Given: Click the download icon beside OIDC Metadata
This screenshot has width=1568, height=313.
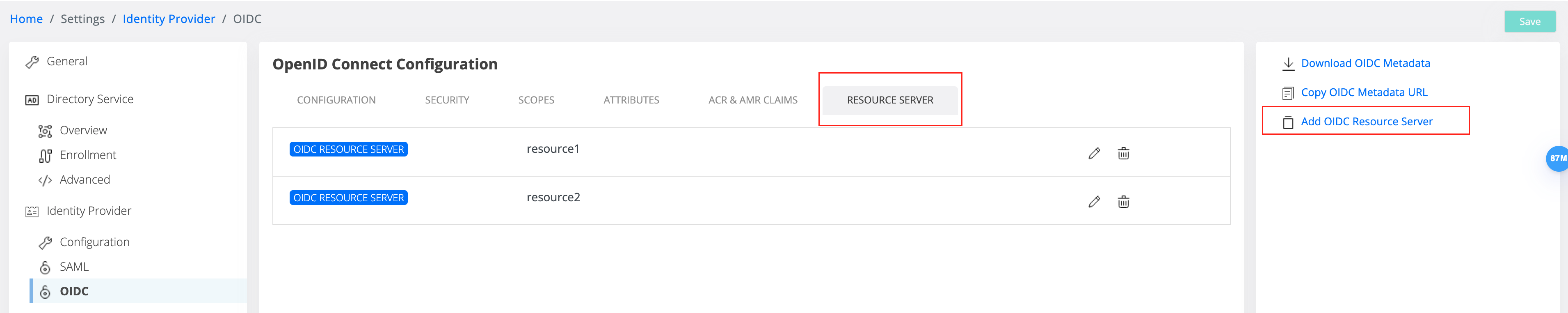Looking at the screenshot, I should click(x=1288, y=63).
